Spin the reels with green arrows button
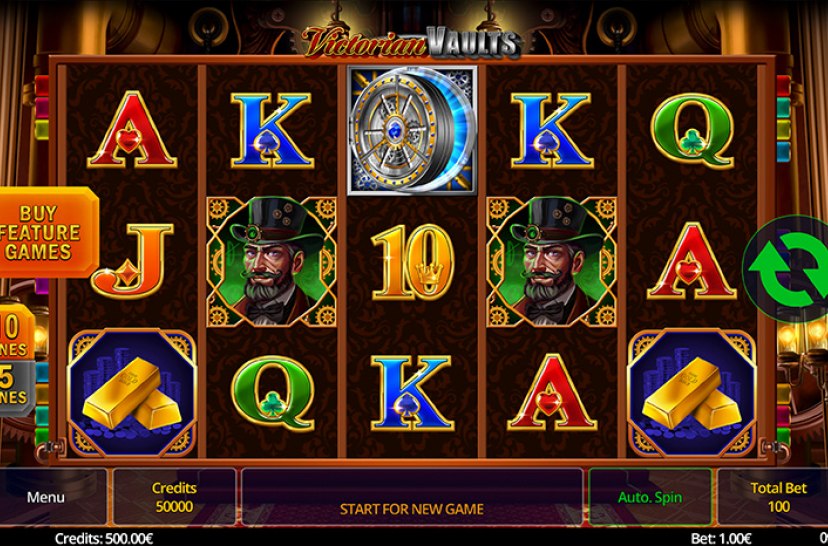This screenshot has width=828, height=546. 787,268
